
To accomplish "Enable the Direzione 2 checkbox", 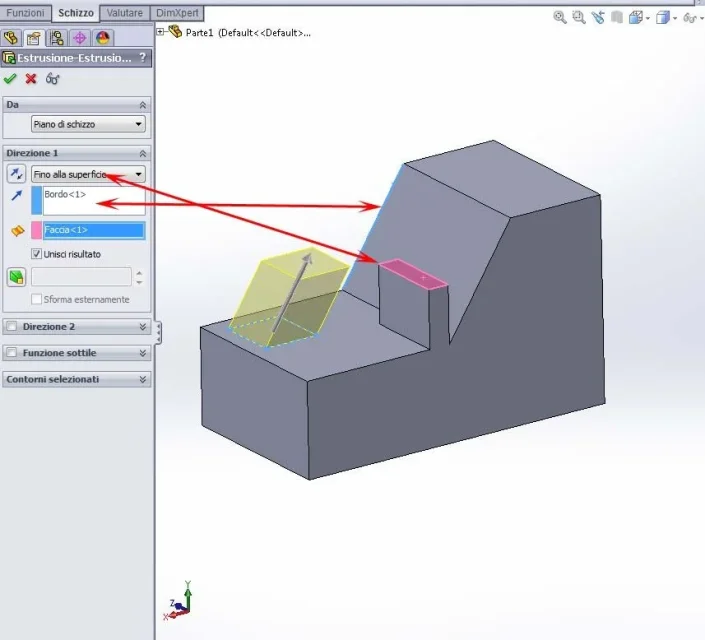I will point(12,327).
